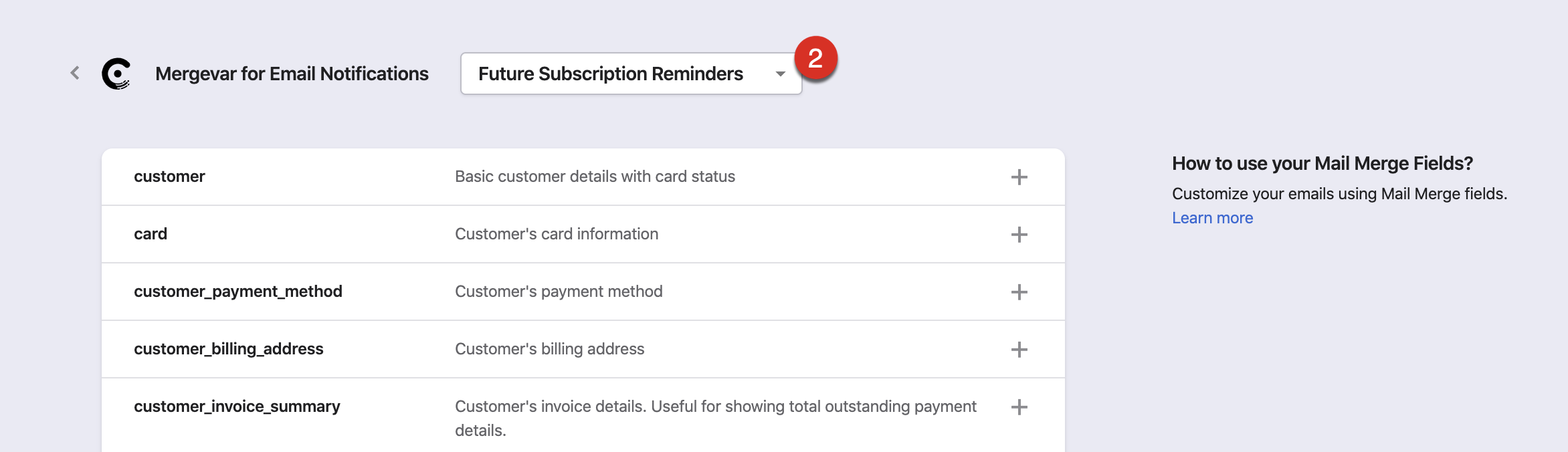Click the red number 2 badge
Screen dimensions: 1568x452
tap(815, 58)
